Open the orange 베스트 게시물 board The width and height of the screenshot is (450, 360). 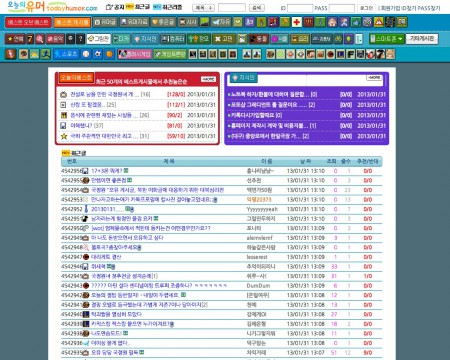pyautogui.click(x=72, y=22)
